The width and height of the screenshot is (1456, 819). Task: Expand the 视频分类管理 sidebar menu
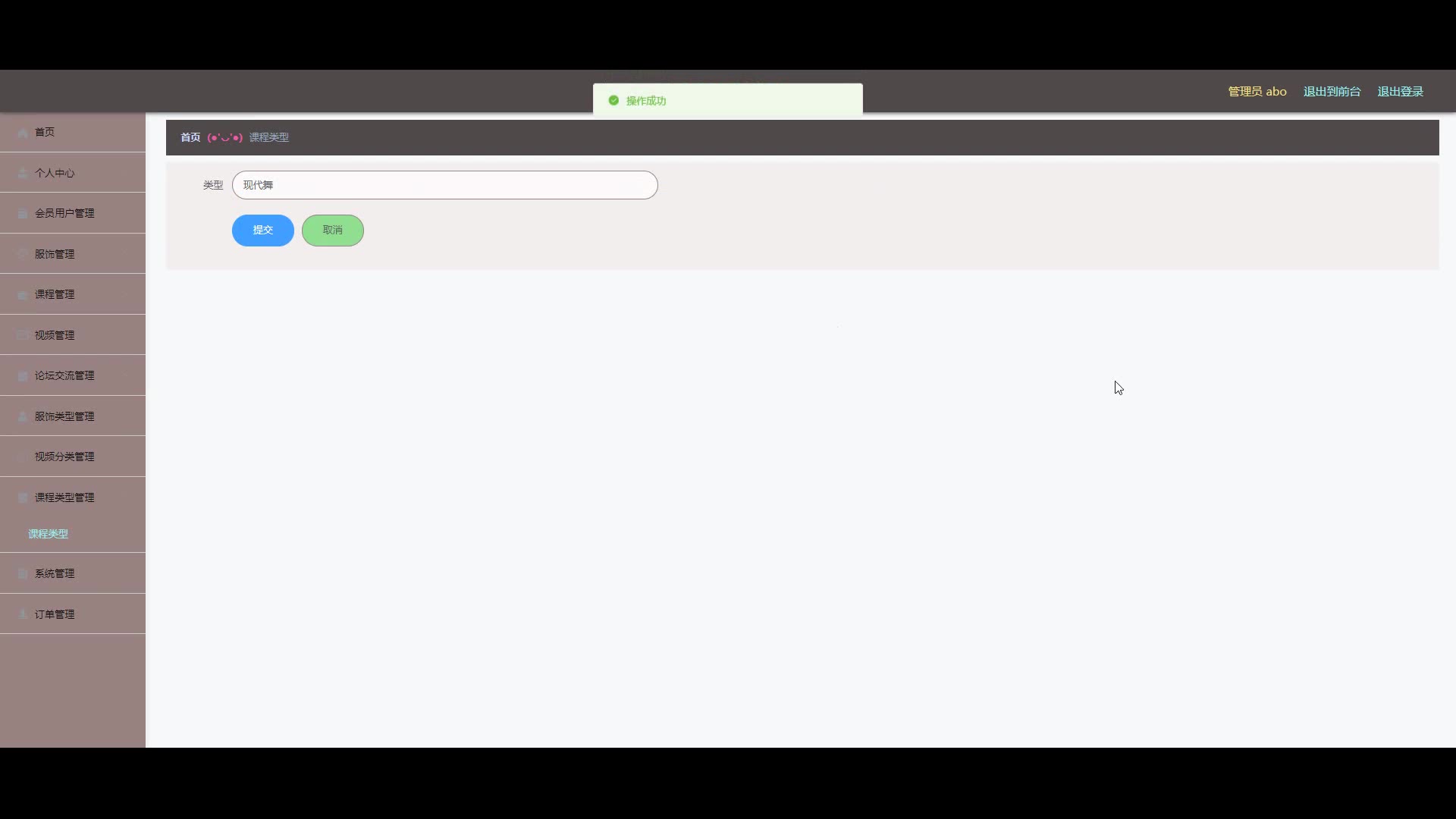pyautogui.click(x=73, y=457)
